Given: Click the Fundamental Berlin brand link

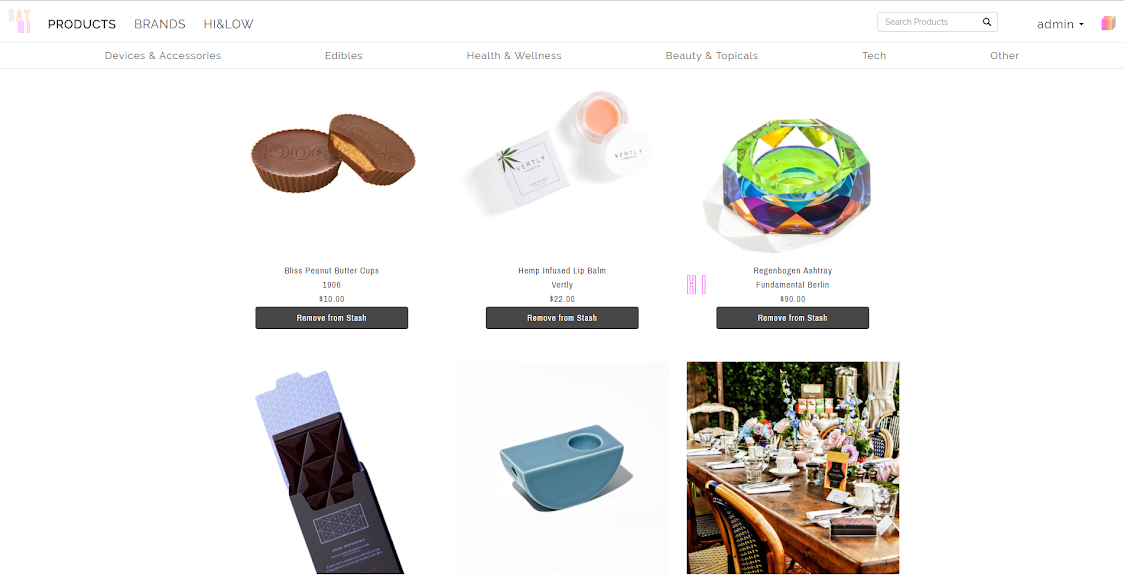Looking at the screenshot, I should pyautogui.click(x=793, y=285).
